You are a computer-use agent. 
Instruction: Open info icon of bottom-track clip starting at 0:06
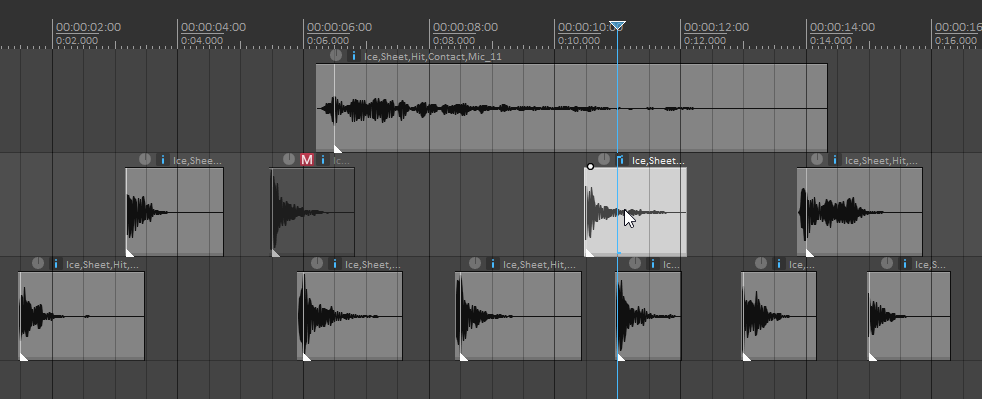[x=335, y=264]
